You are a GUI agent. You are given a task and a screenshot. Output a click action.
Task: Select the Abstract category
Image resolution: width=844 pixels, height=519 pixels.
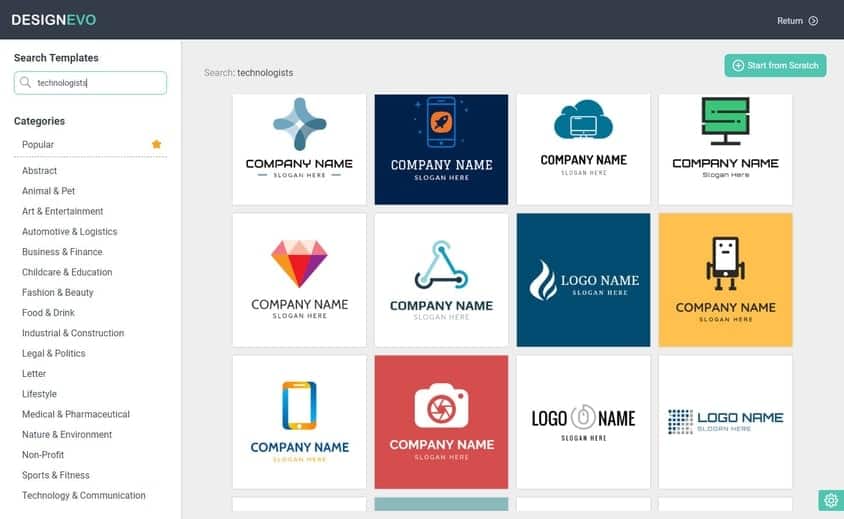tap(39, 171)
